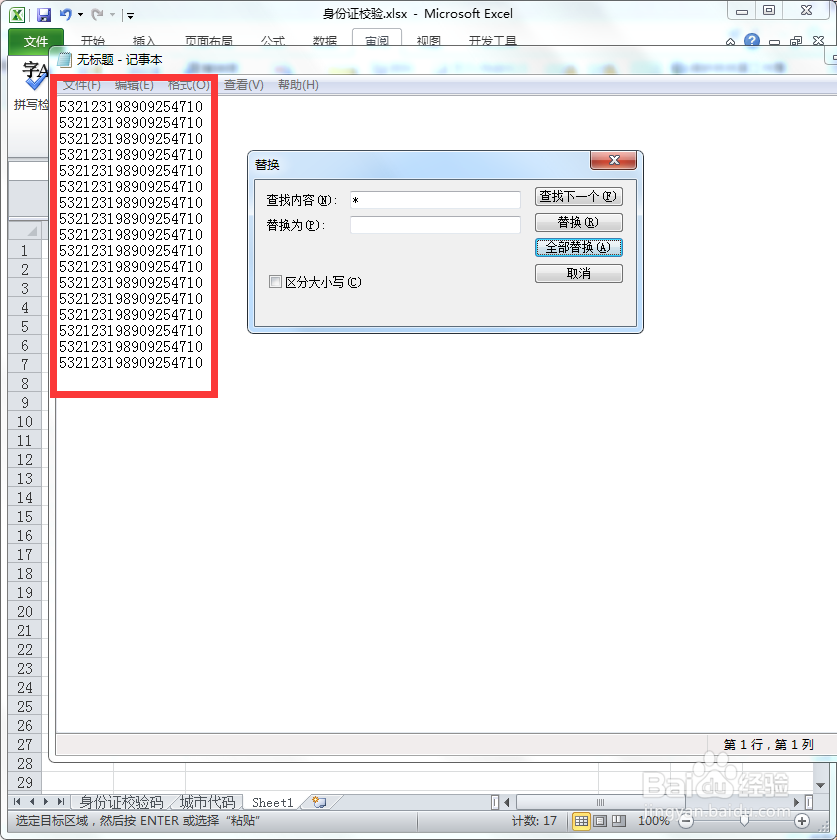Click the 全部替换(A) button
The image size is (837, 840).
579,248
